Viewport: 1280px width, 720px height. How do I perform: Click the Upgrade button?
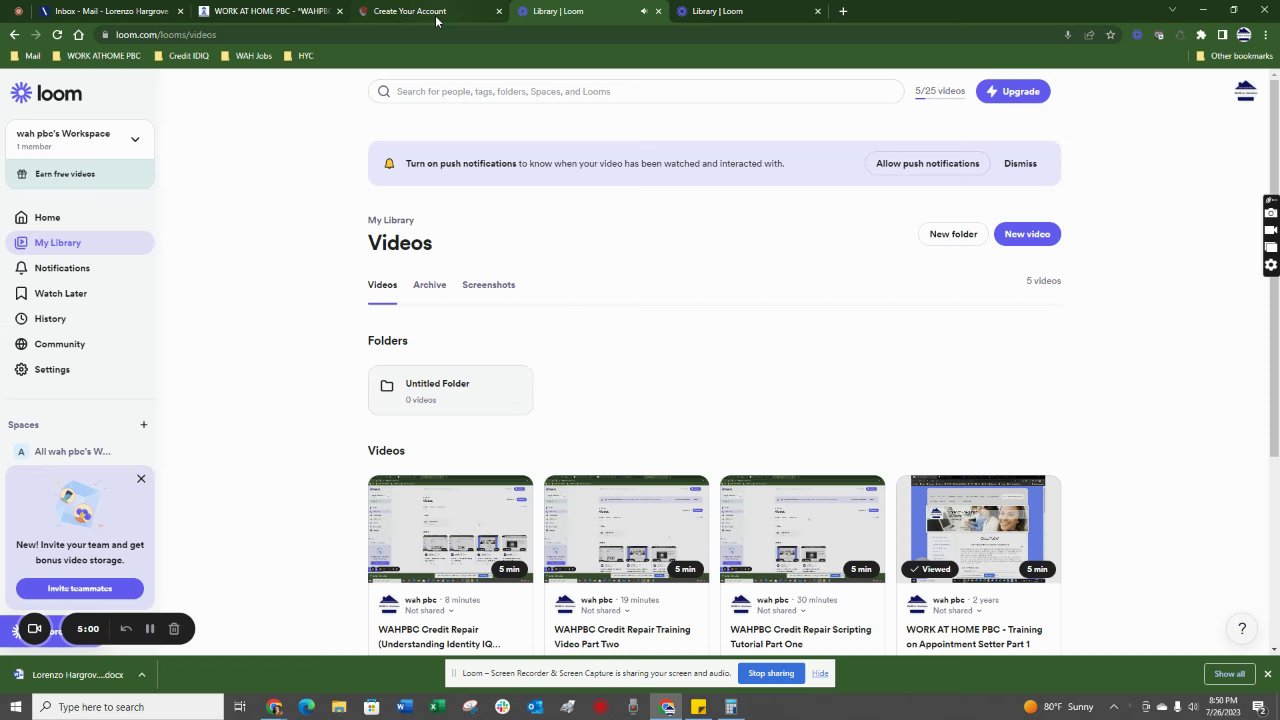(1013, 91)
